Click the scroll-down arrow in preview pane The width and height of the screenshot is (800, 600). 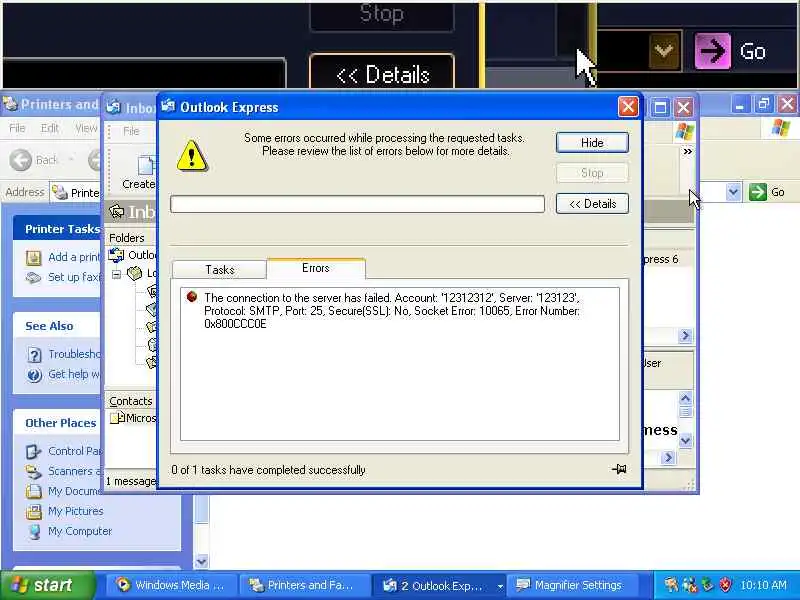coord(686,440)
